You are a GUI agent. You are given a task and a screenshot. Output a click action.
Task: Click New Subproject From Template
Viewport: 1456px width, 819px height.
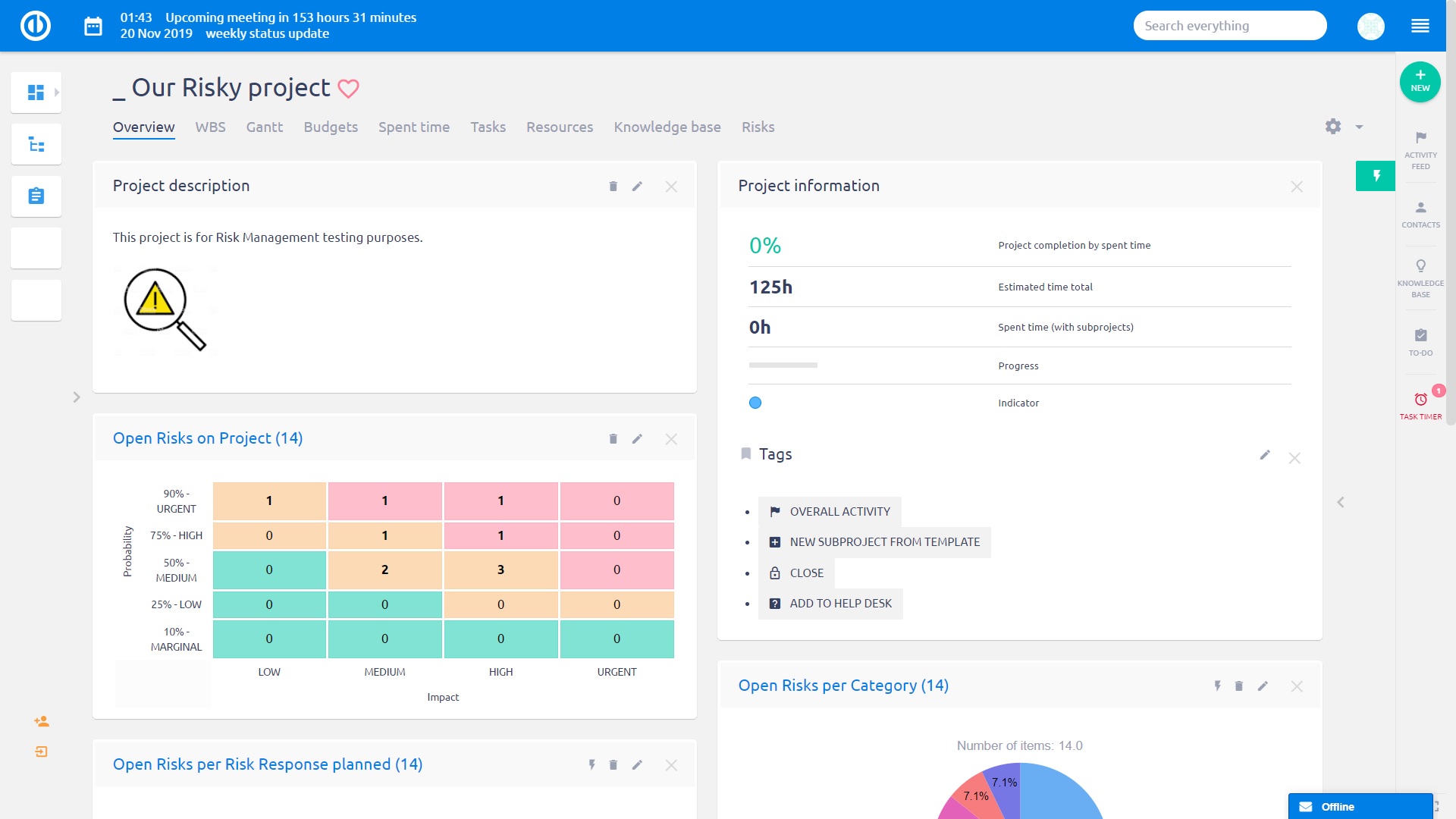(x=874, y=542)
